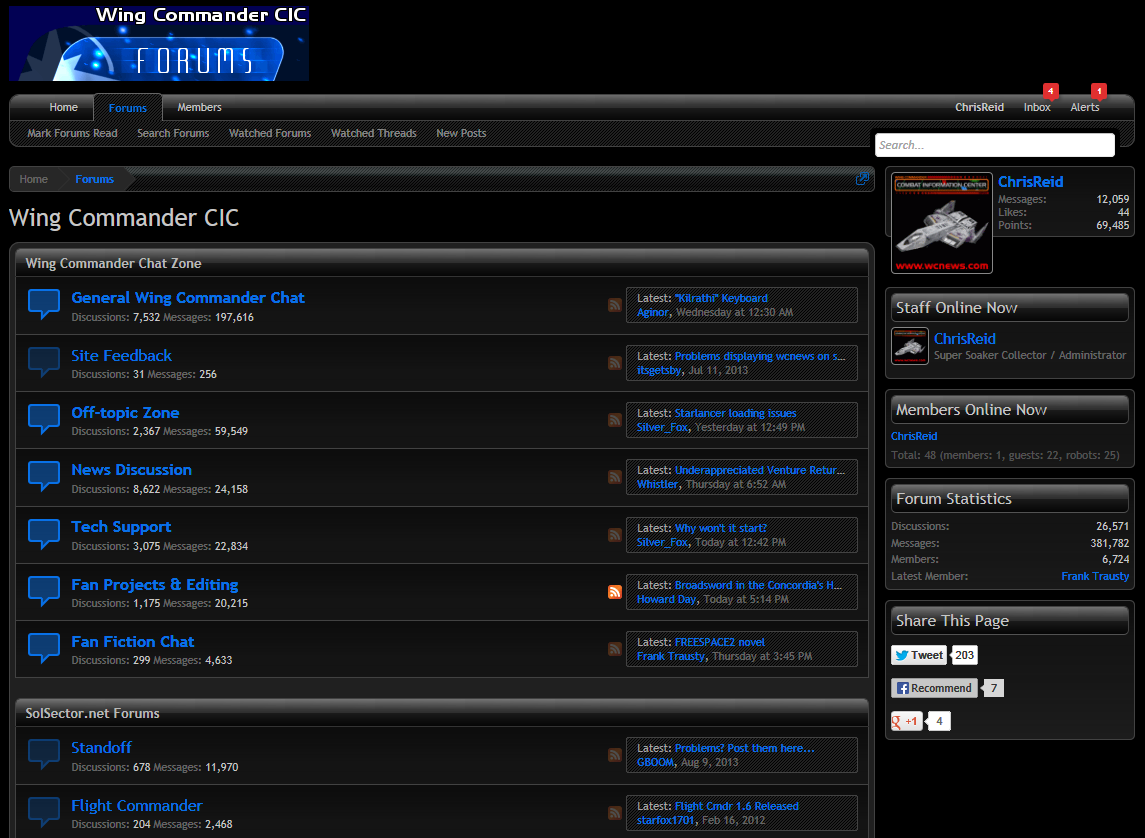Open latest member Frank Trausty's profile
Screen dimensions: 1145x838
point(1095,576)
